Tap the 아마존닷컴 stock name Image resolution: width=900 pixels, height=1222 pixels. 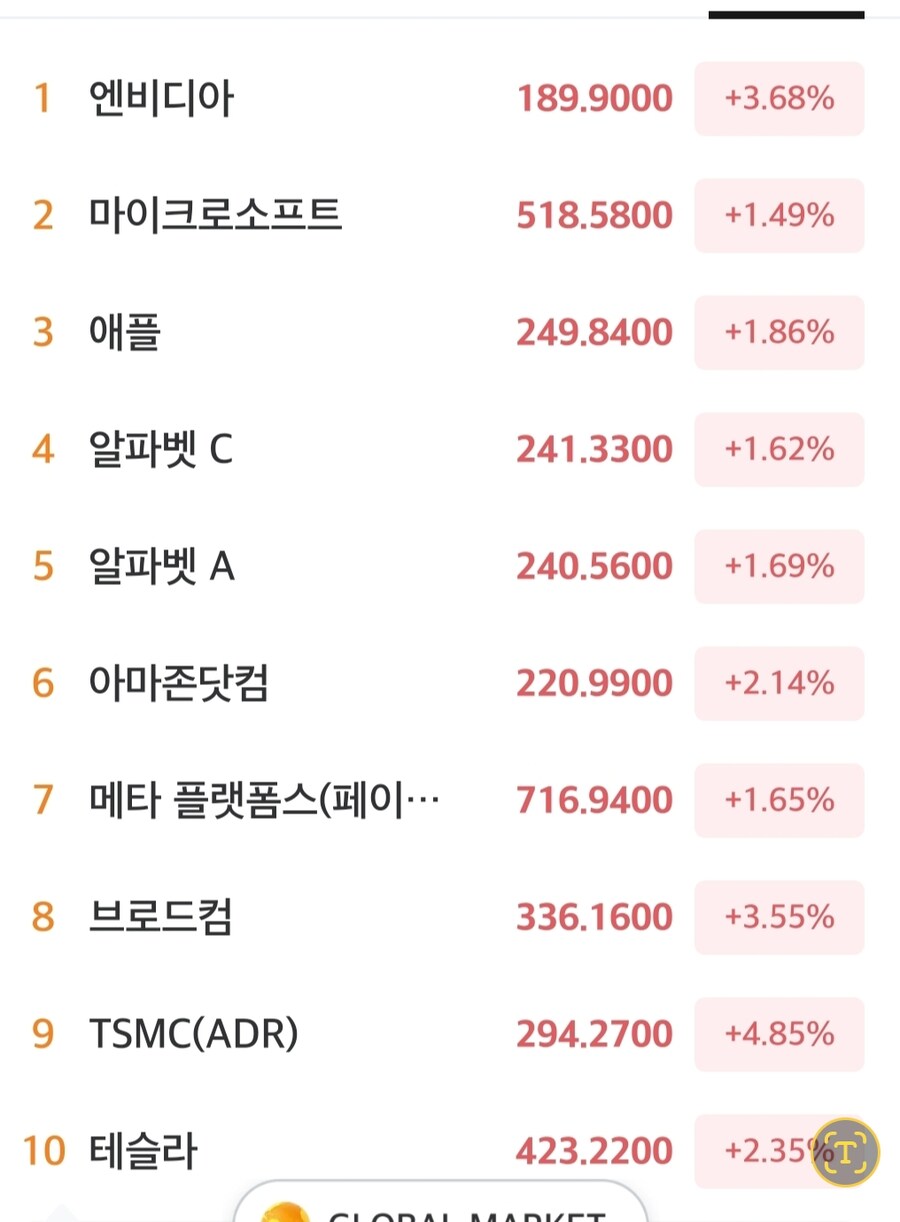pos(179,684)
